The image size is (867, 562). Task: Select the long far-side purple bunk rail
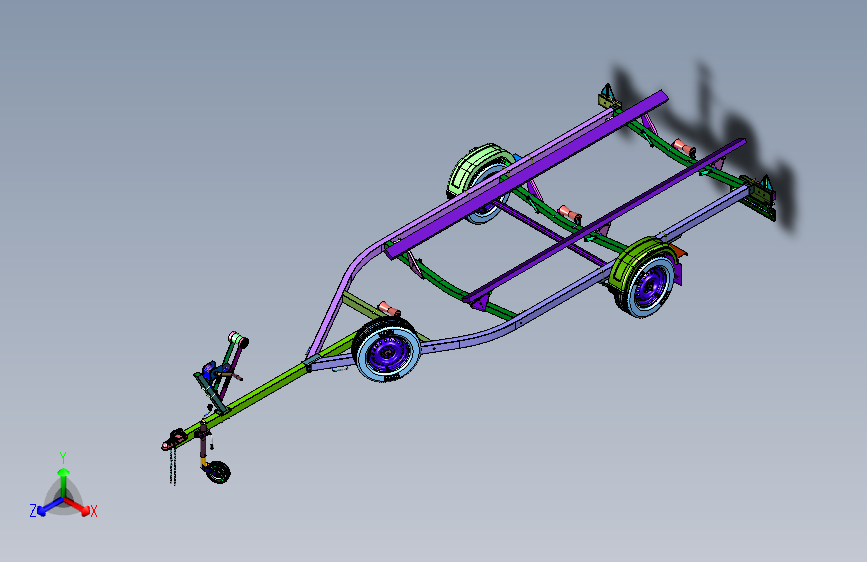pyautogui.click(x=526, y=175)
